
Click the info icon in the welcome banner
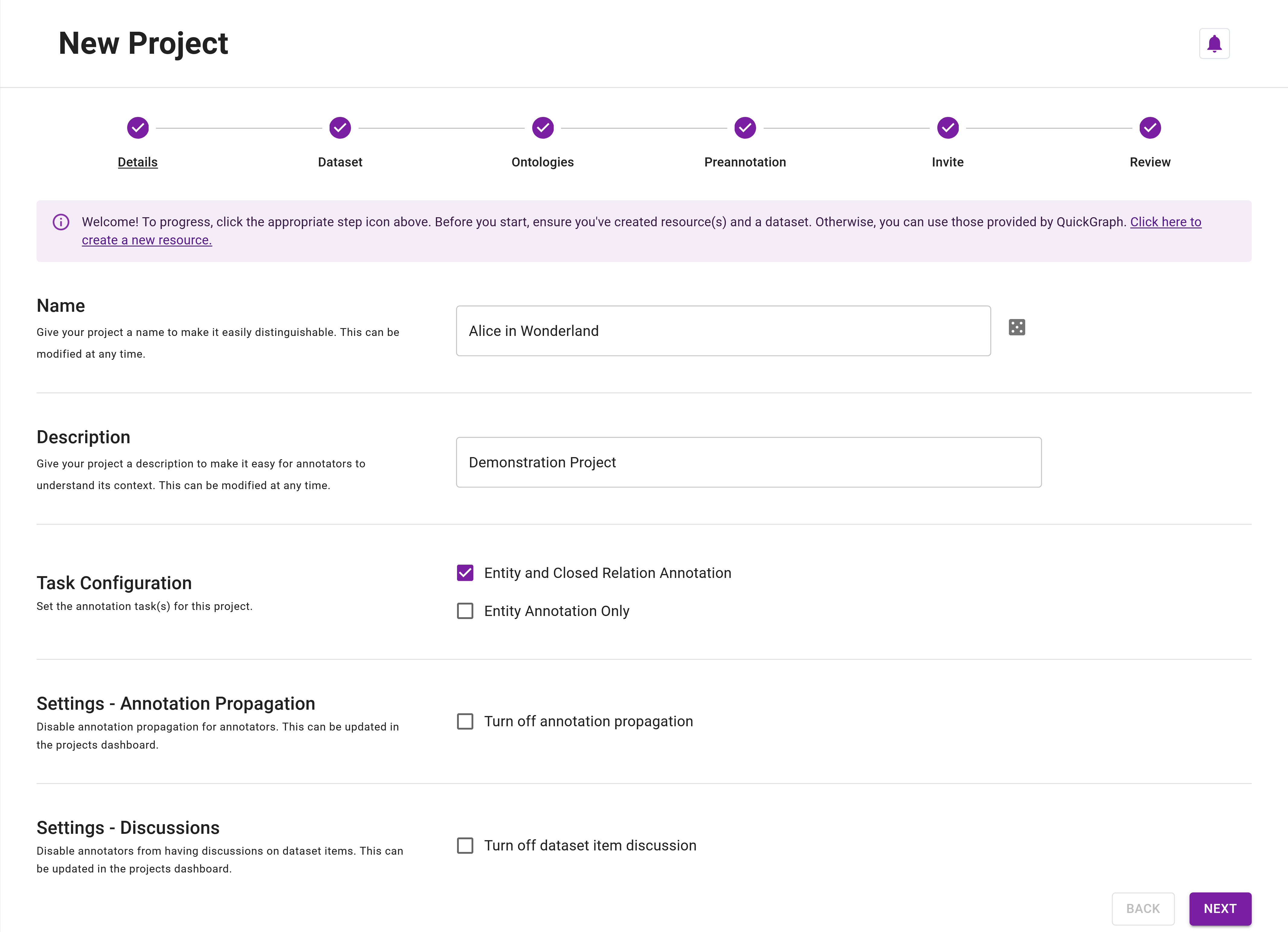pos(61,222)
